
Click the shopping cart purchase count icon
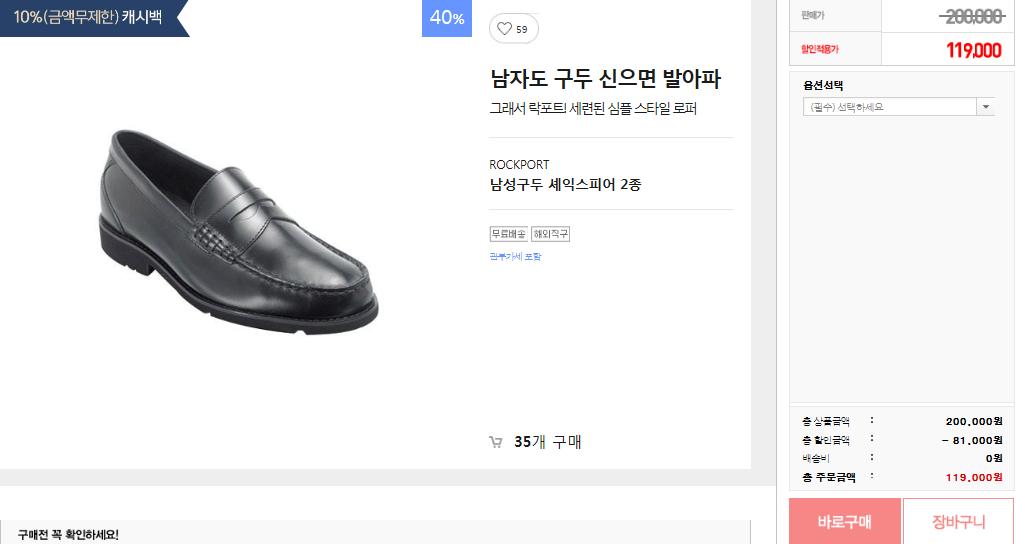[495, 442]
